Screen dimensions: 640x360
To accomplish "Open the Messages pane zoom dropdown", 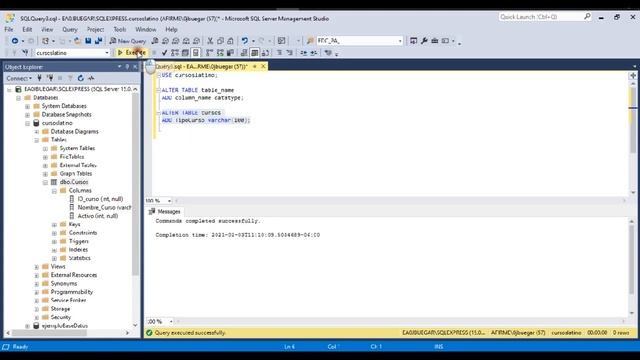I will [171, 322].
